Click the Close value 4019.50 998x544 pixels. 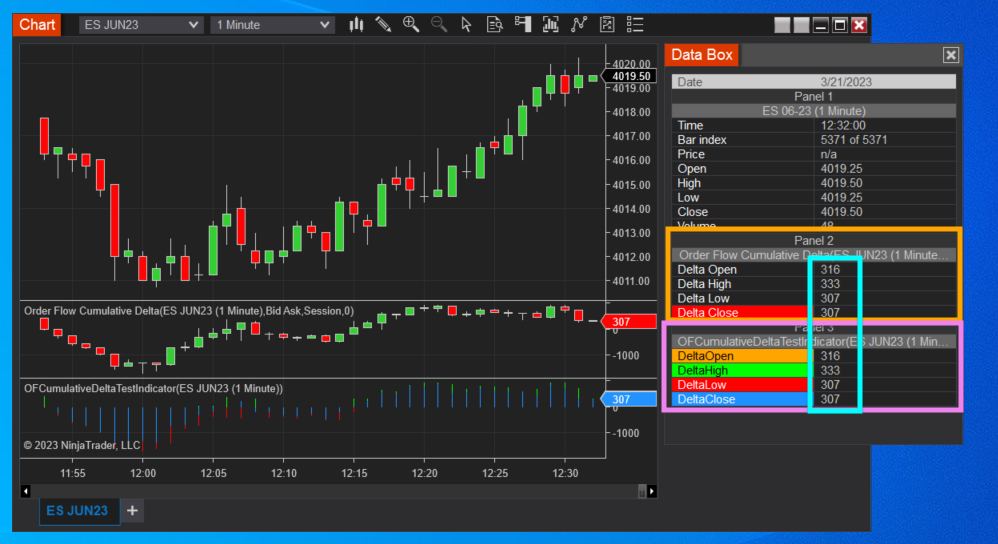pos(841,212)
